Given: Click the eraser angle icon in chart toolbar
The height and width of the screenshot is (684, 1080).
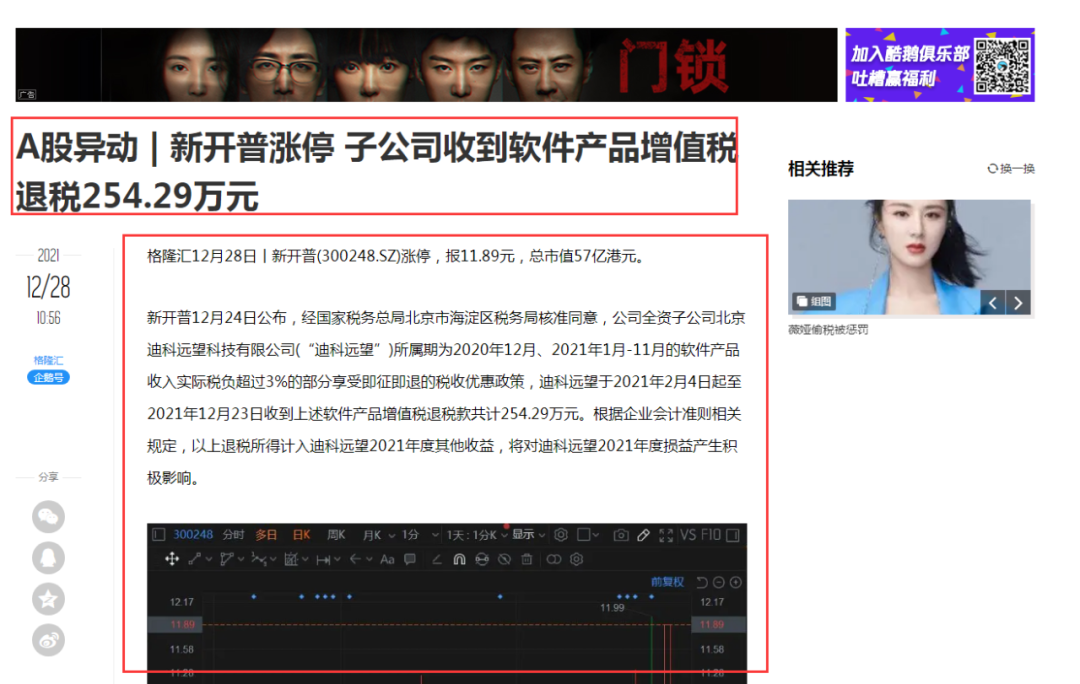Looking at the screenshot, I should click(x=437, y=559).
